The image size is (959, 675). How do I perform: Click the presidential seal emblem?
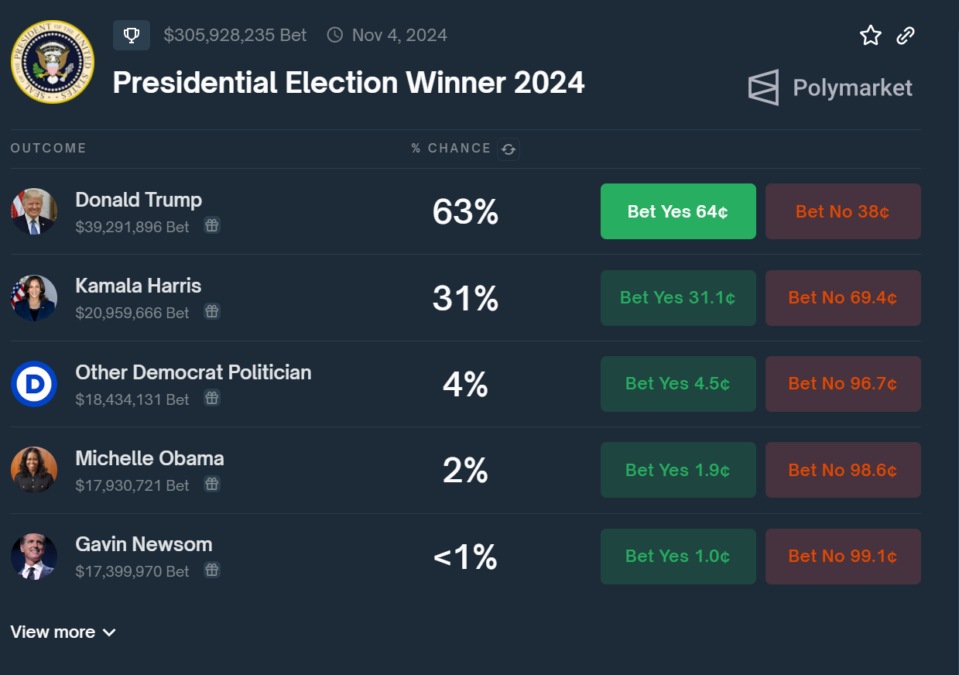tap(52, 62)
